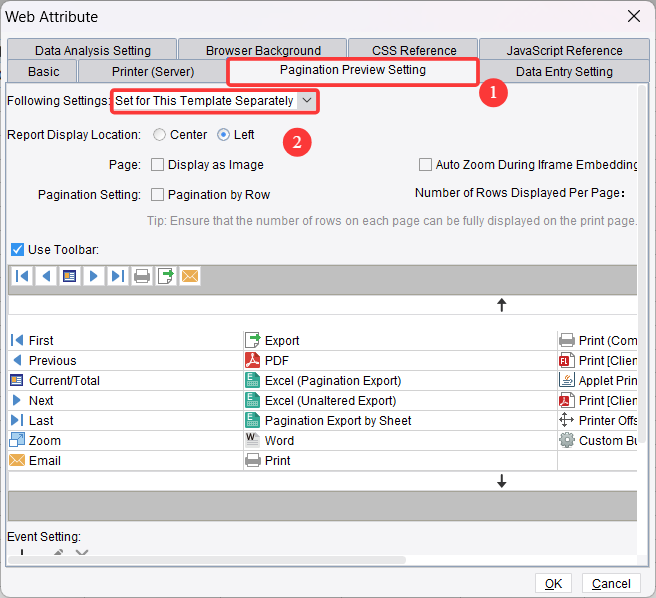Viewport: 656px width, 598px height.
Task: Select the Applet Print option
Action: tap(598, 380)
